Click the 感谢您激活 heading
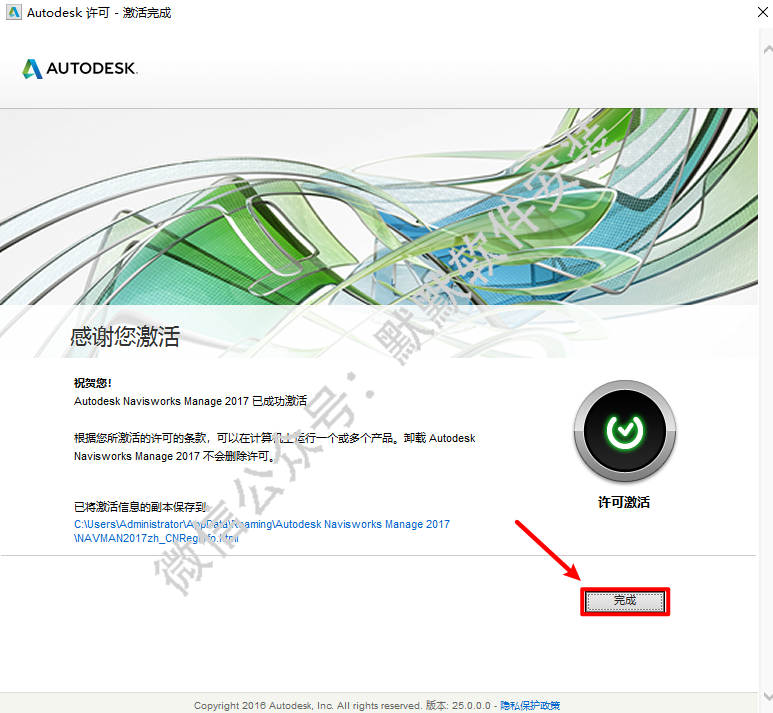The height and width of the screenshot is (713, 773). tap(125, 336)
